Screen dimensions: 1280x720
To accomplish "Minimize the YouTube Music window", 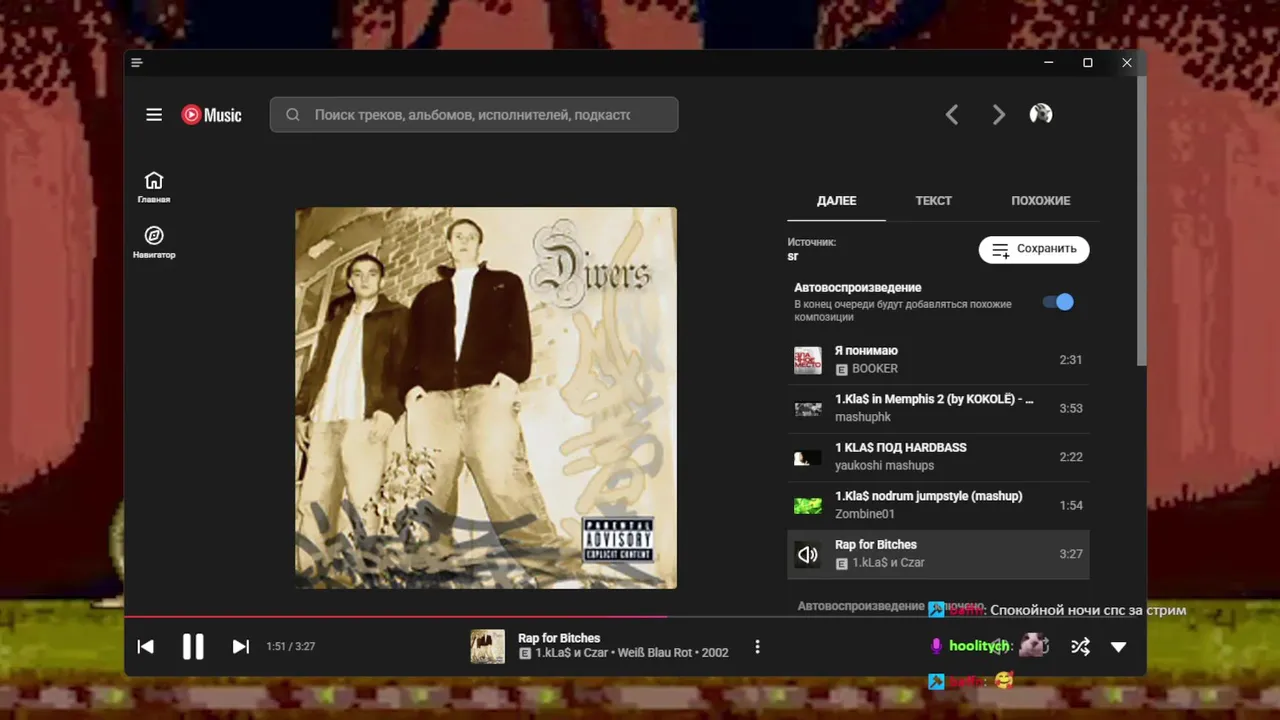I will click(1049, 63).
